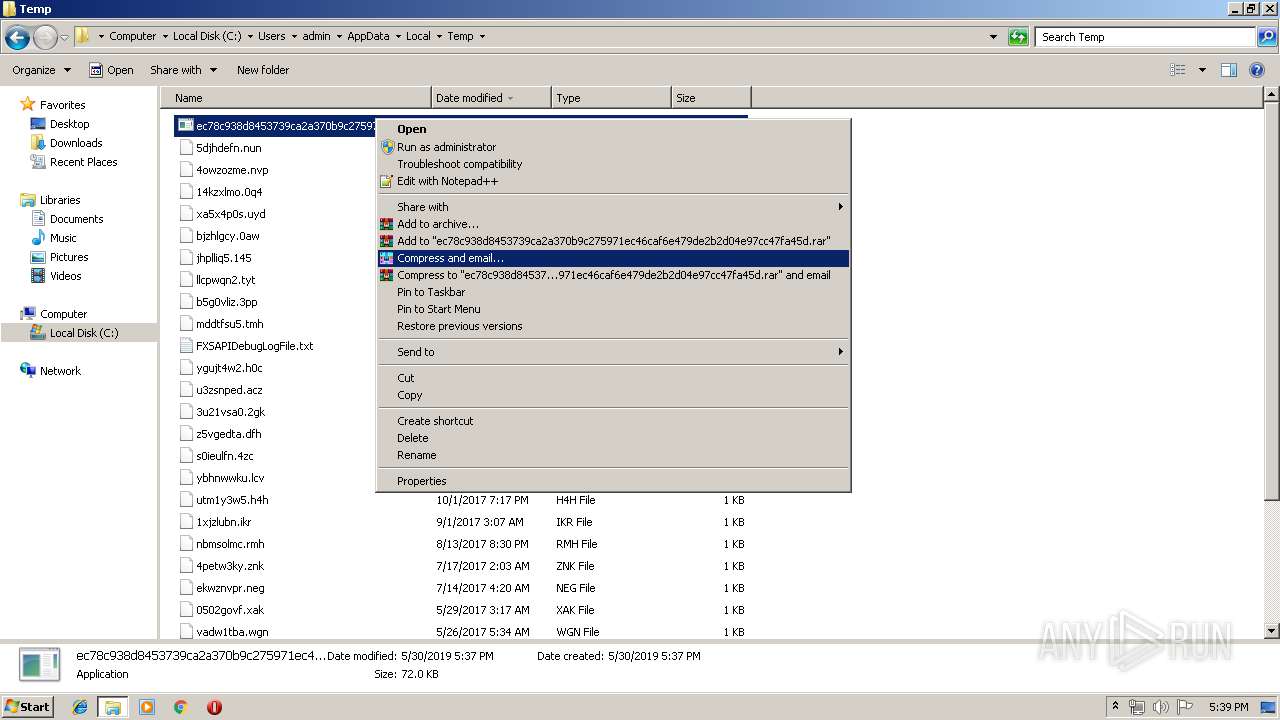Click Windows Media Player taskbar icon
This screenshot has width=1280, height=720.
pyautogui.click(x=147, y=707)
